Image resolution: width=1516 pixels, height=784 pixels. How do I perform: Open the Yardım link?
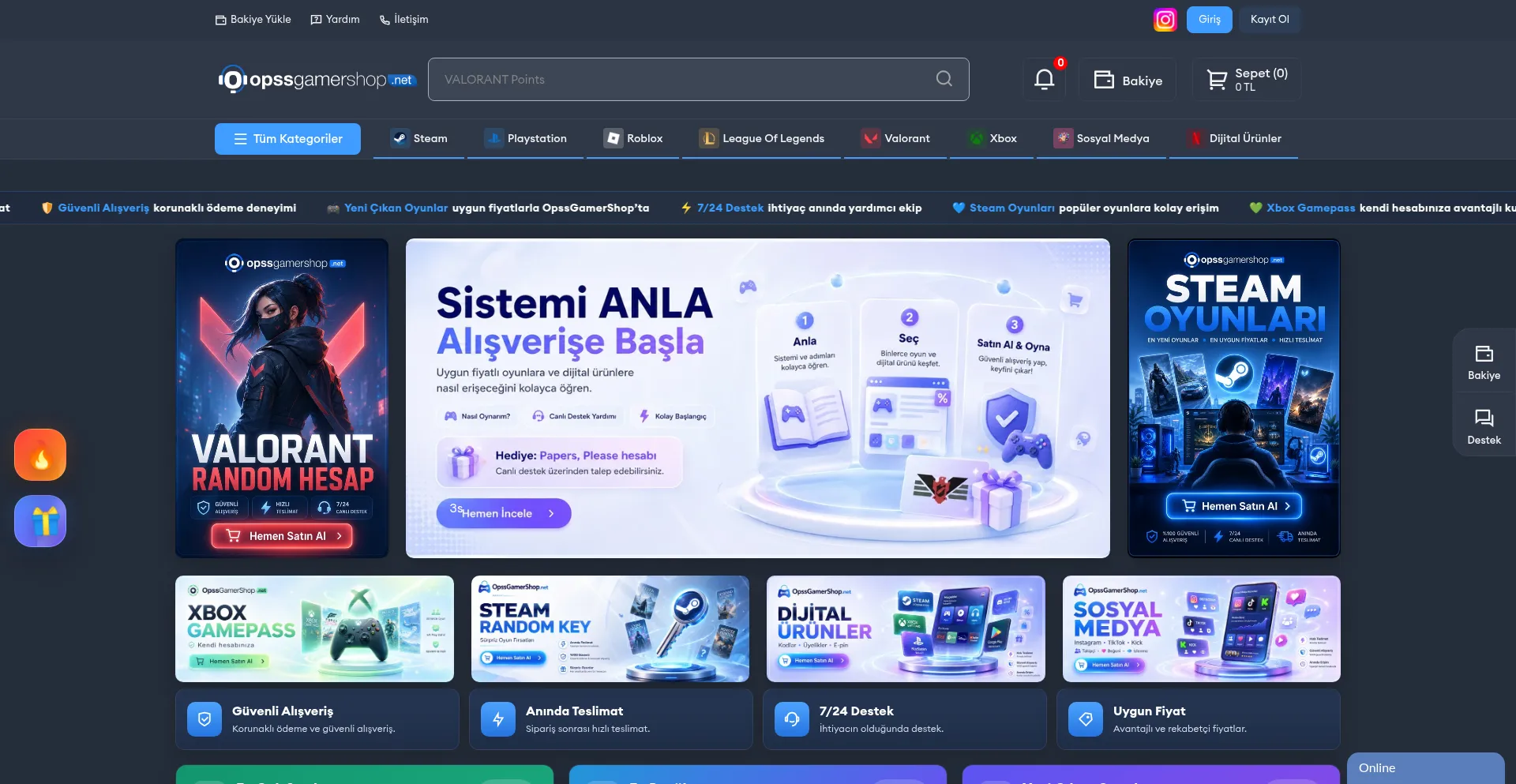click(335, 20)
